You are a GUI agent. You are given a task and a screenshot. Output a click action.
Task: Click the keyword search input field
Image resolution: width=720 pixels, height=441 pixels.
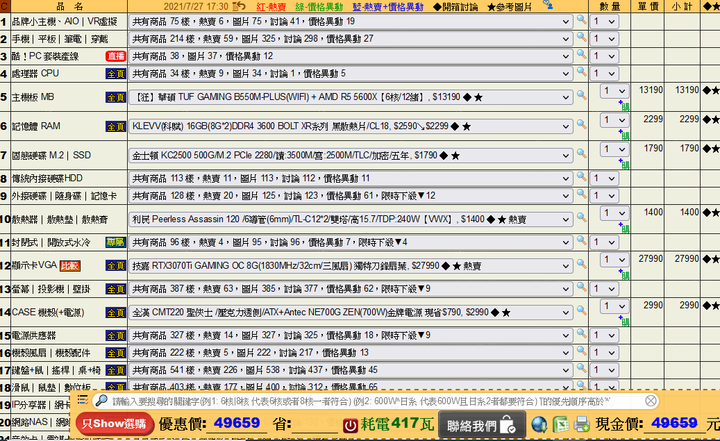[x=376, y=401]
